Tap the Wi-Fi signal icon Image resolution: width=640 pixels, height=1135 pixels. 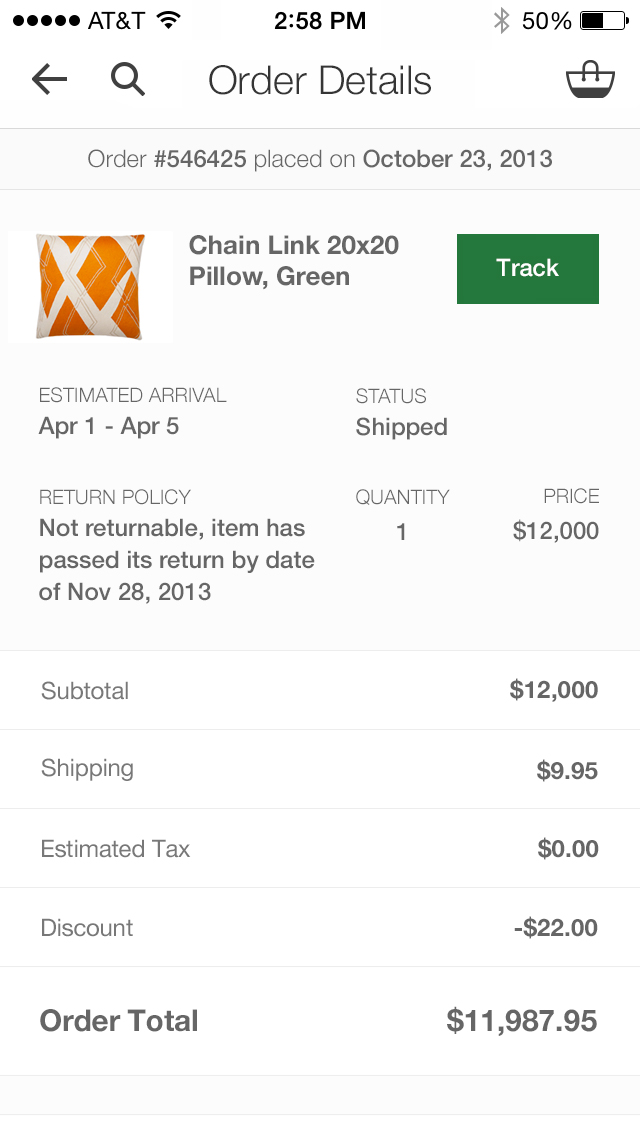[169, 20]
